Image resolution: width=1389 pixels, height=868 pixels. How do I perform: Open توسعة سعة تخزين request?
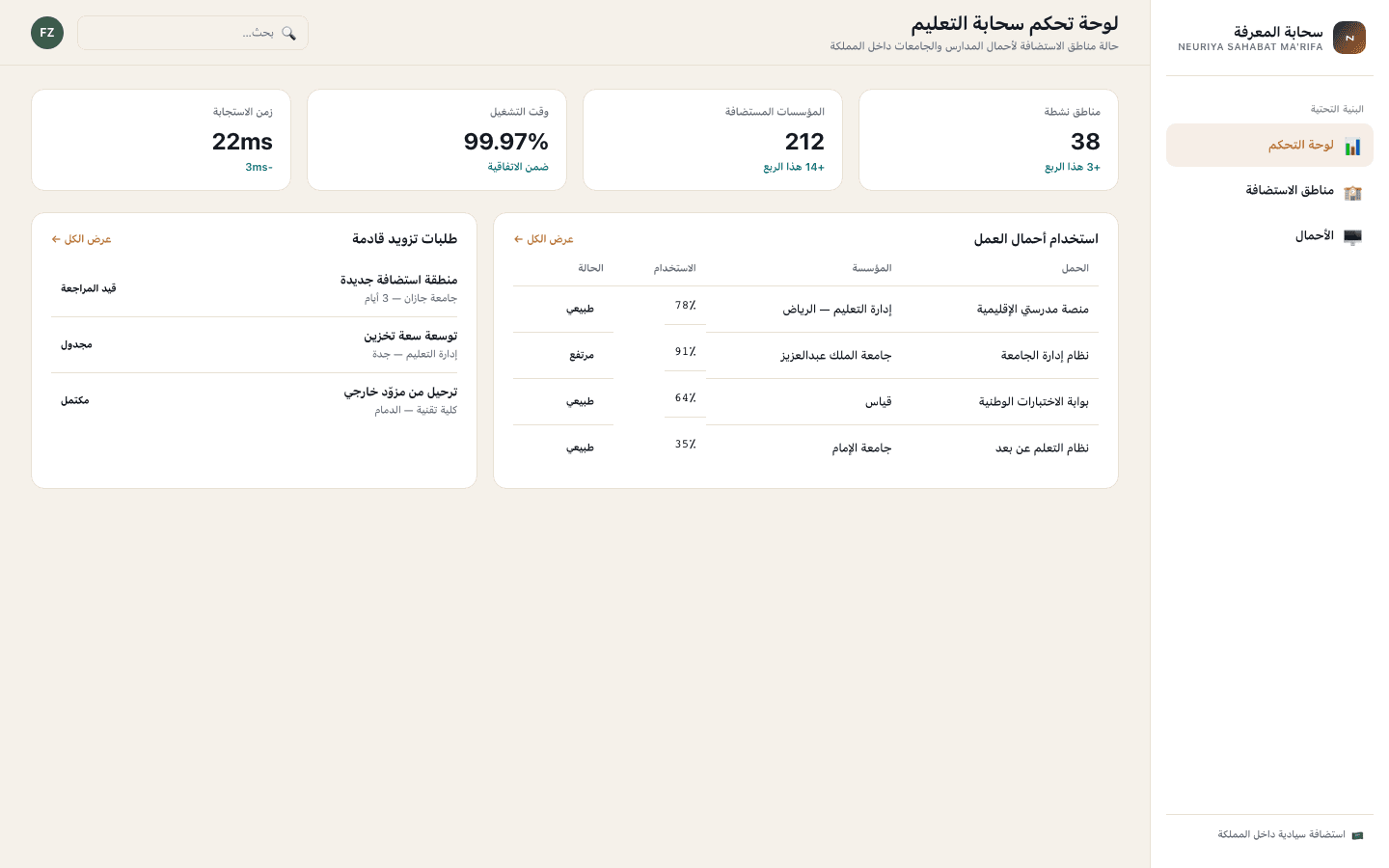pos(255,344)
